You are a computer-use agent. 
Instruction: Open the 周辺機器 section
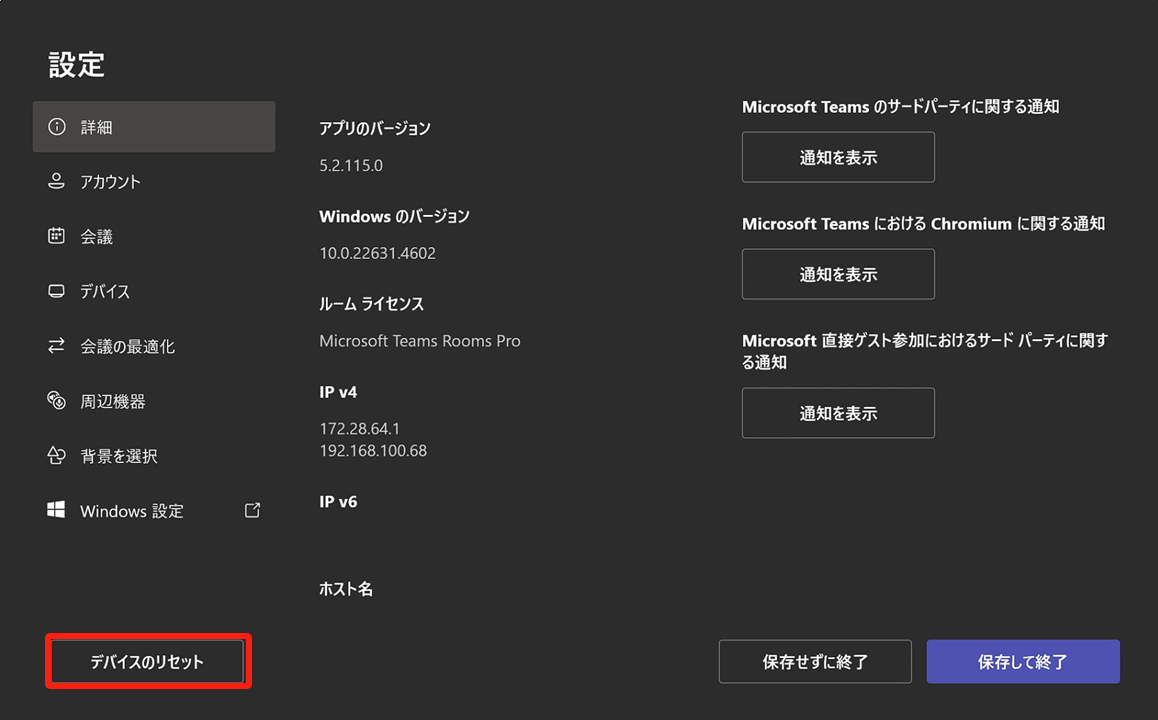point(113,401)
